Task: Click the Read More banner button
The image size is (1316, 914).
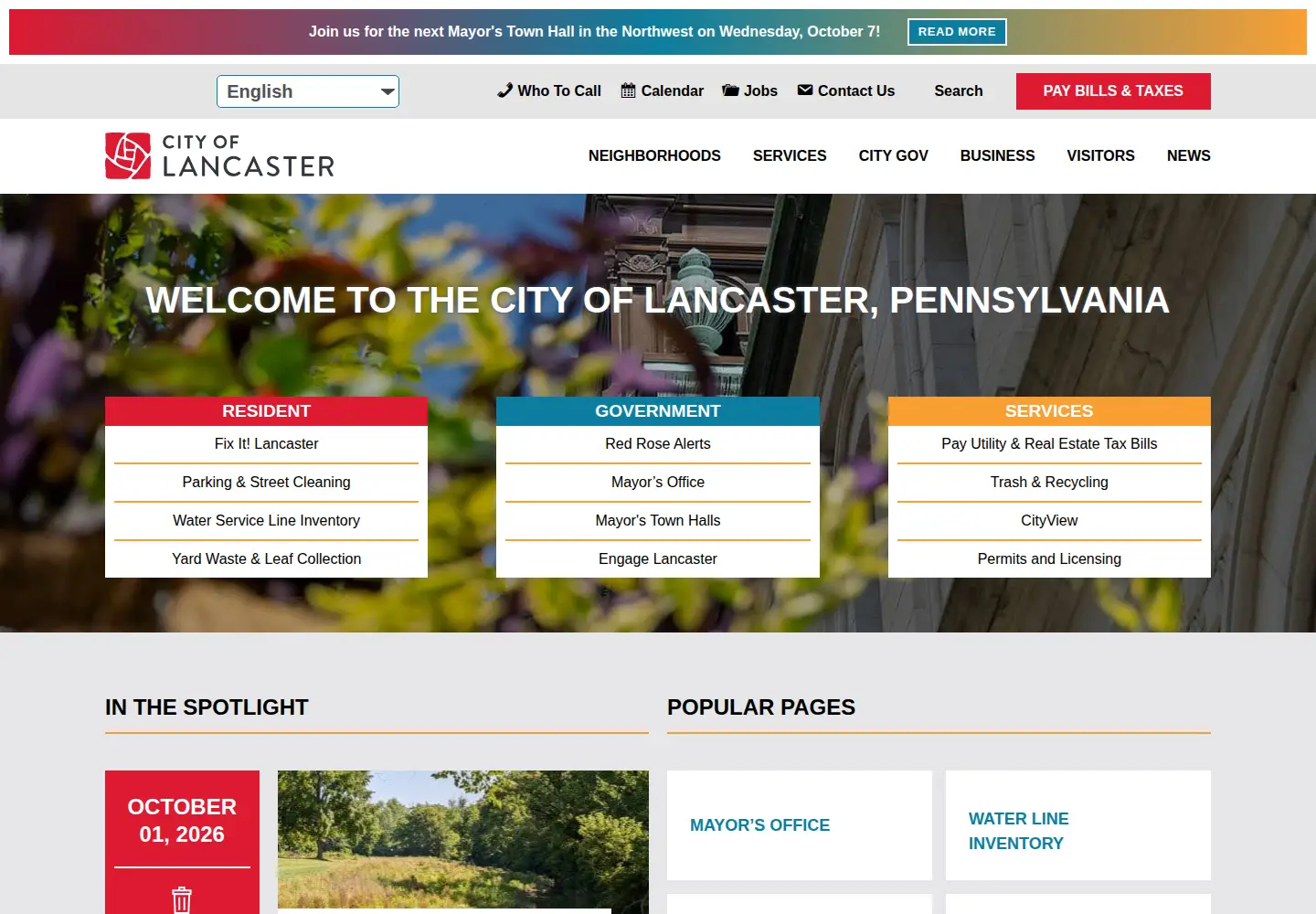Action: pos(957,32)
